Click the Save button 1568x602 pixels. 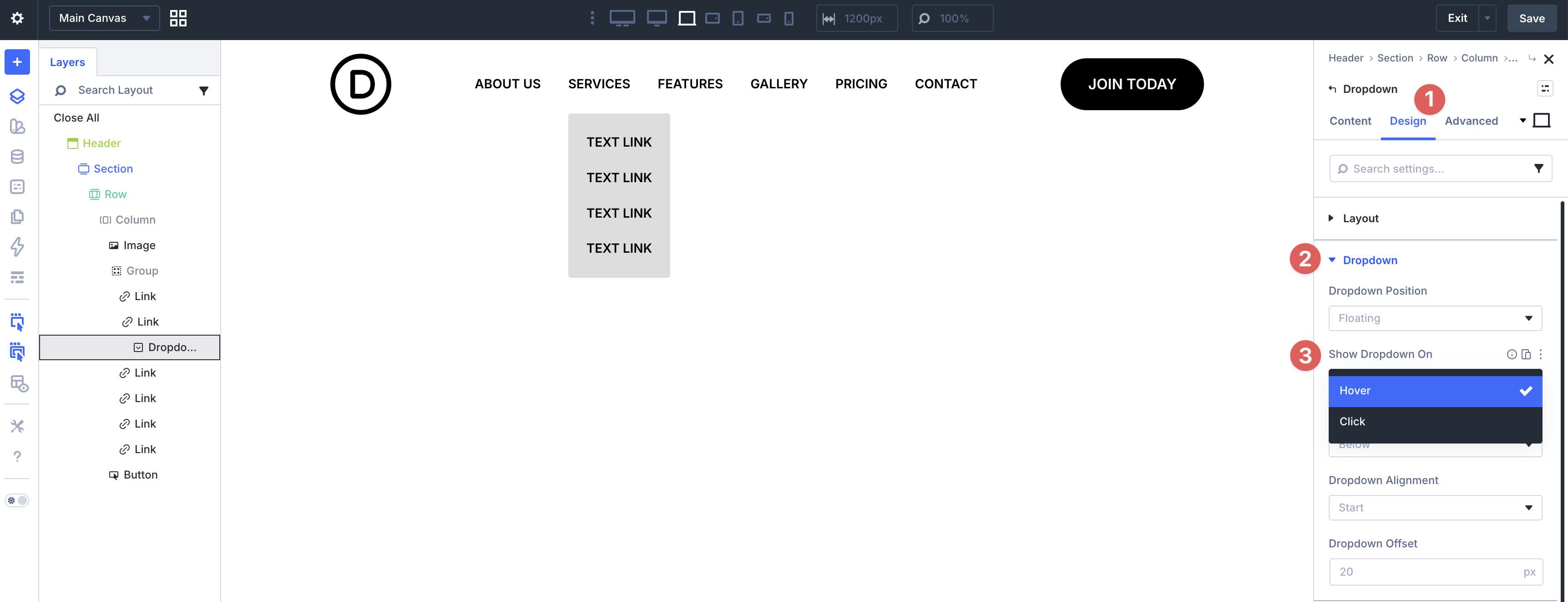(1532, 18)
